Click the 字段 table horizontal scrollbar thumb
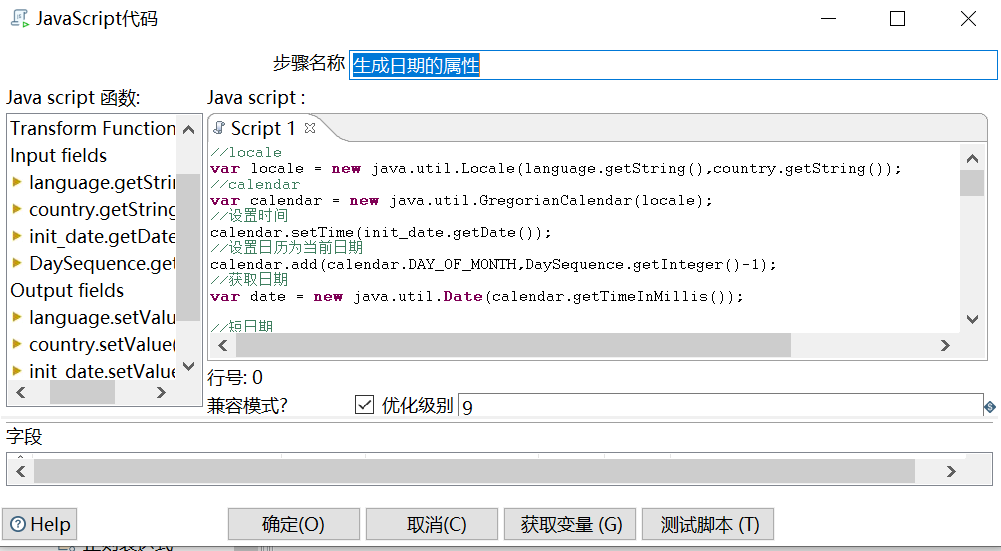The image size is (1001, 551). tap(474, 471)
